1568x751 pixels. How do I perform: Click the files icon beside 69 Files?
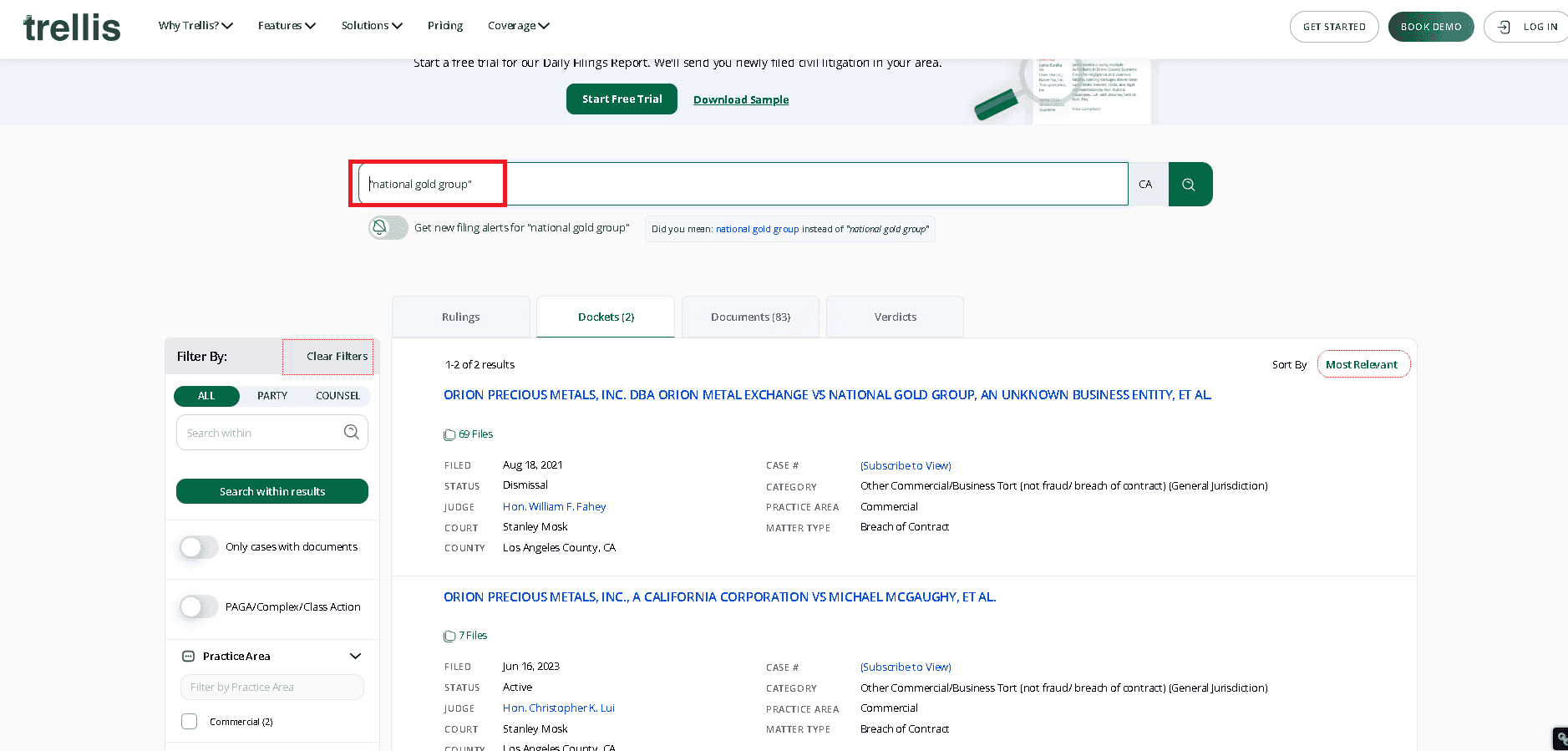click(449, 434)
